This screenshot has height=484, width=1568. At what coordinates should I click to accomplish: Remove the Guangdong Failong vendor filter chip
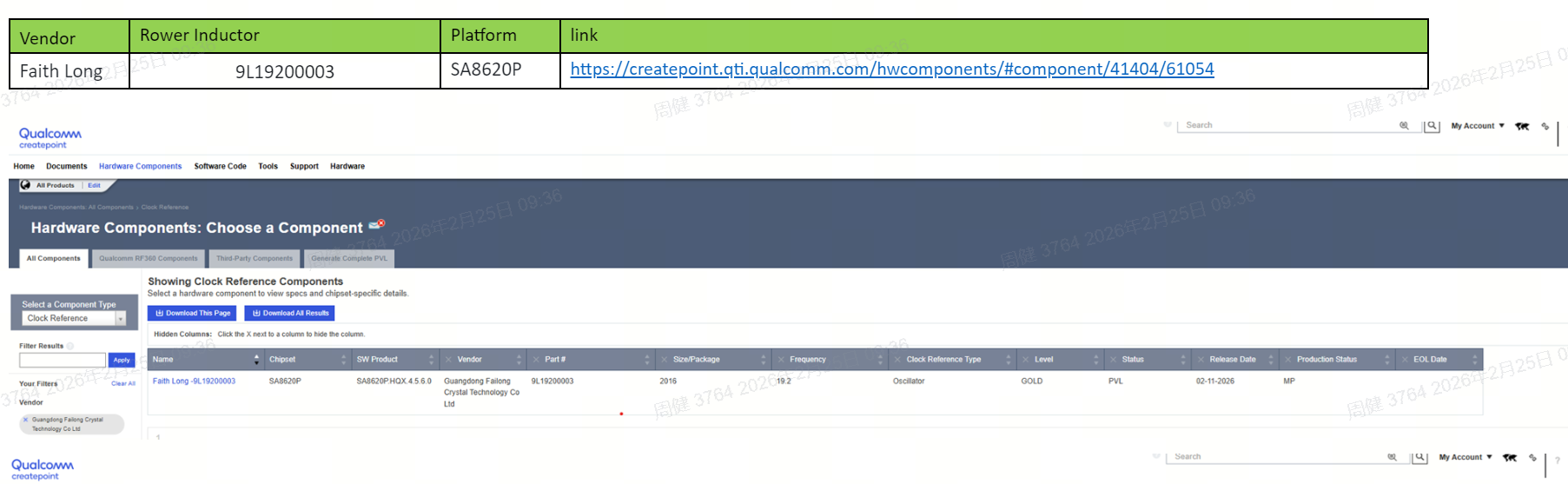(25, 420)
